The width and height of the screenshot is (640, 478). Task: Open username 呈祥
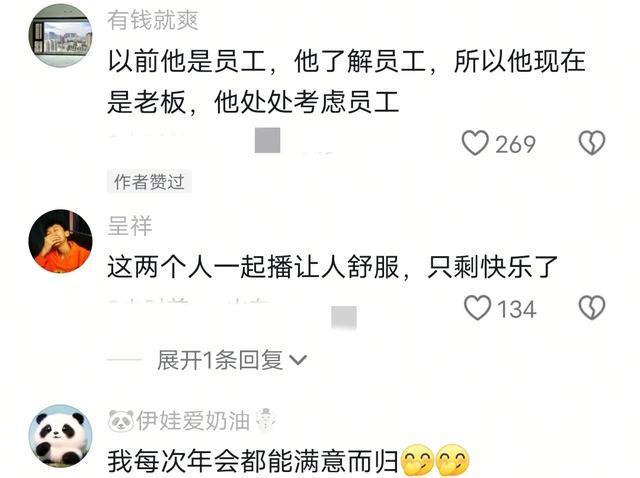[130, 225]
